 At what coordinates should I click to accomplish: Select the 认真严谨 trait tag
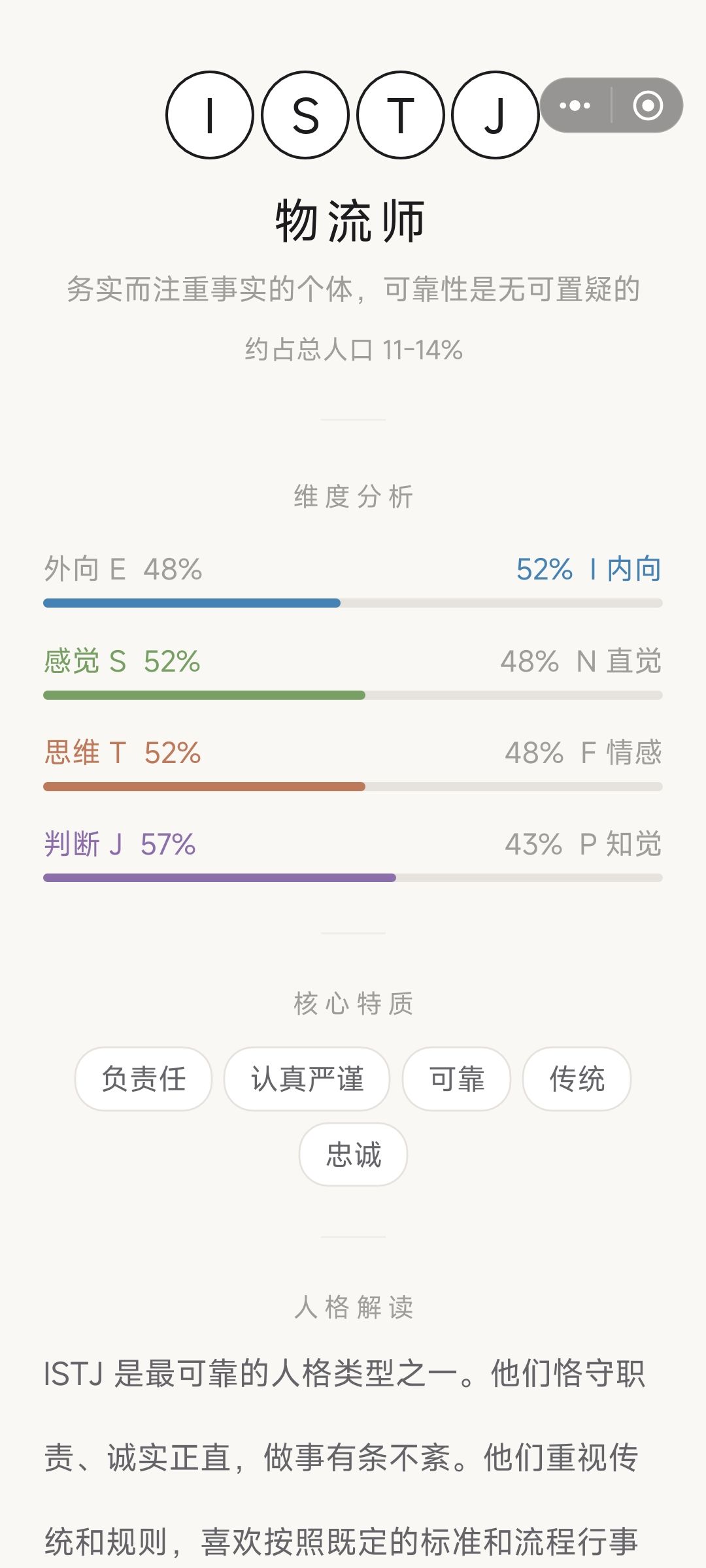pos(307,1079)
